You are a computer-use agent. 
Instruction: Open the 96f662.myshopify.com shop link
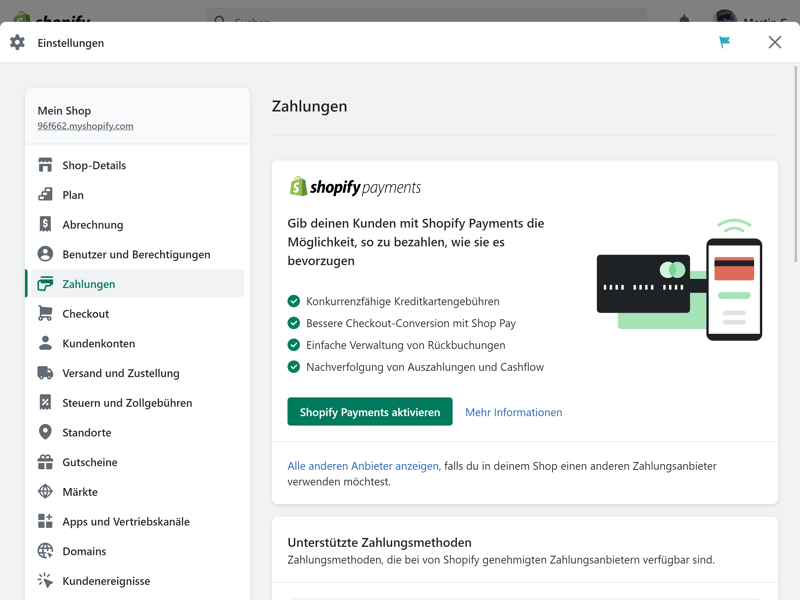pyautogui.click(x=85, y=126)
